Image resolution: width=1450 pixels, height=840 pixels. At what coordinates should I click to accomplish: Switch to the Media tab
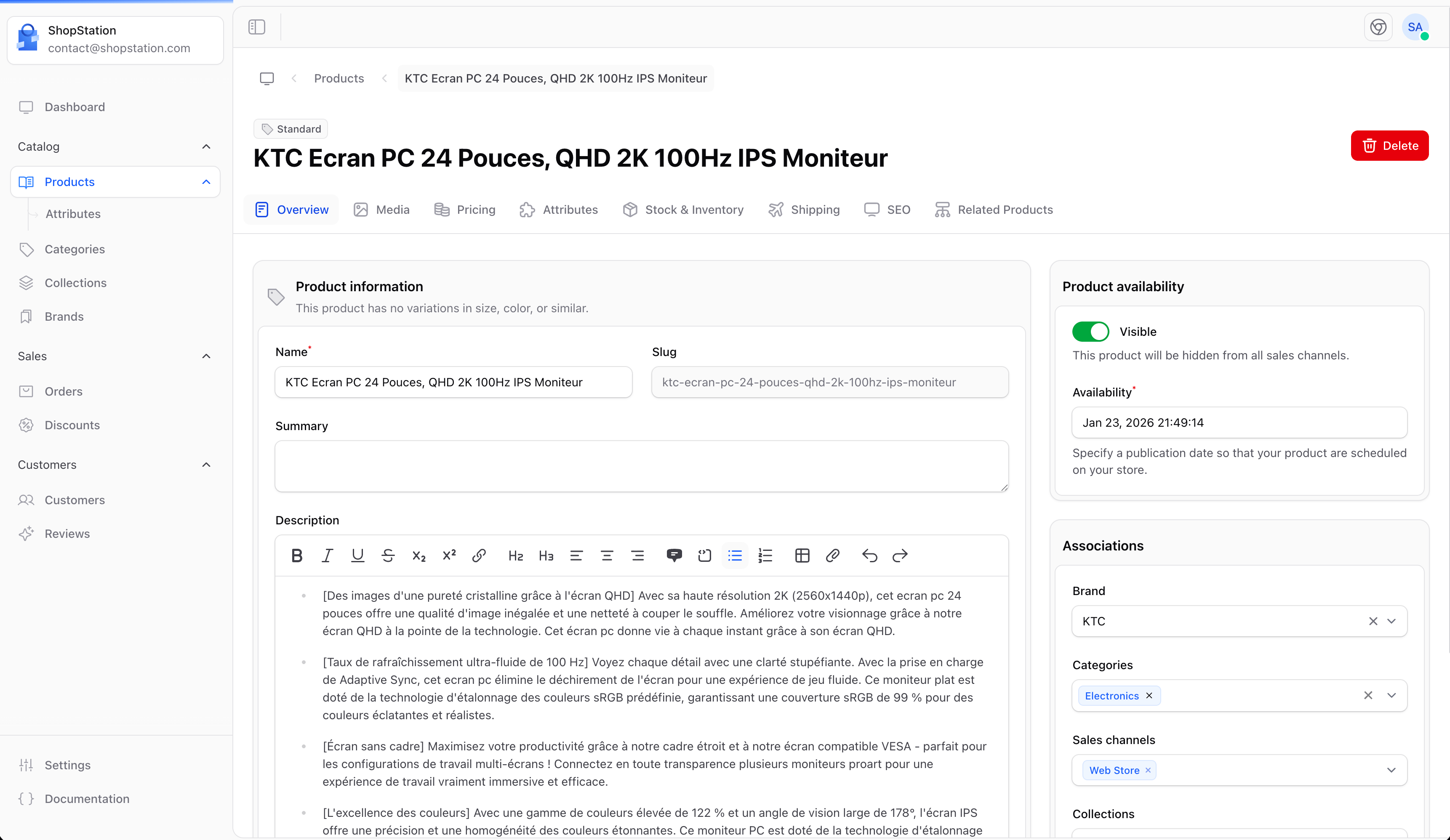point(381,210)
